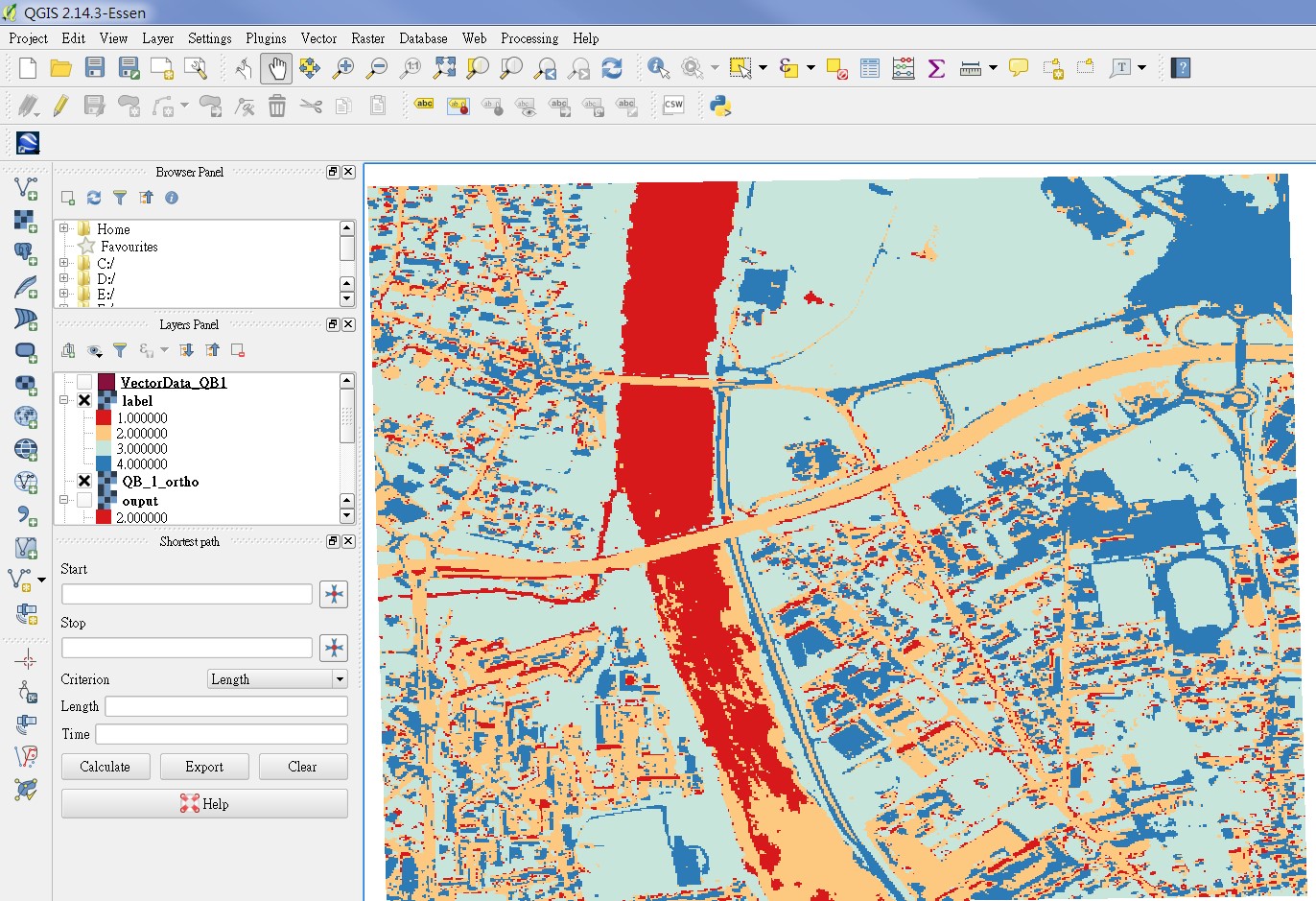Screen dimensions: 1316x901
Task: Open the Raster menu
Action: coord(367,38)
